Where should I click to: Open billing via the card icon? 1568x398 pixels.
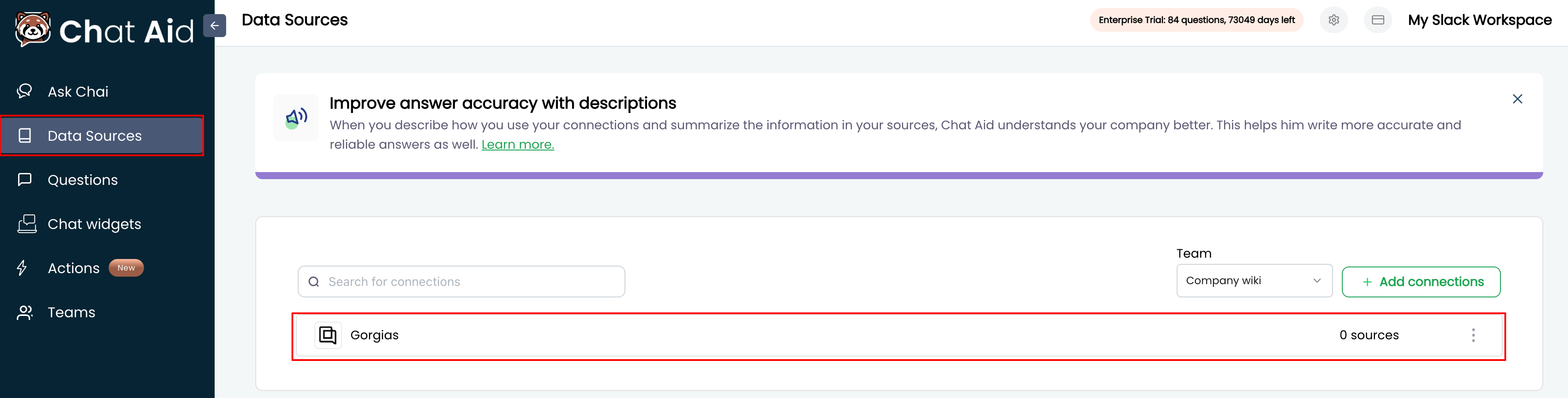point(1378,20)
